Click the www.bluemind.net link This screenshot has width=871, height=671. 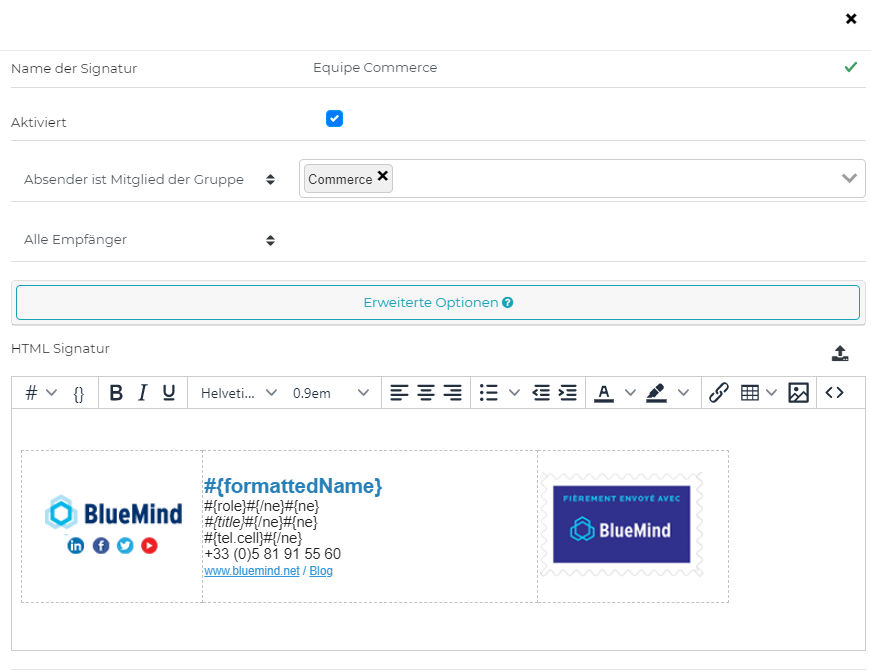251,571
